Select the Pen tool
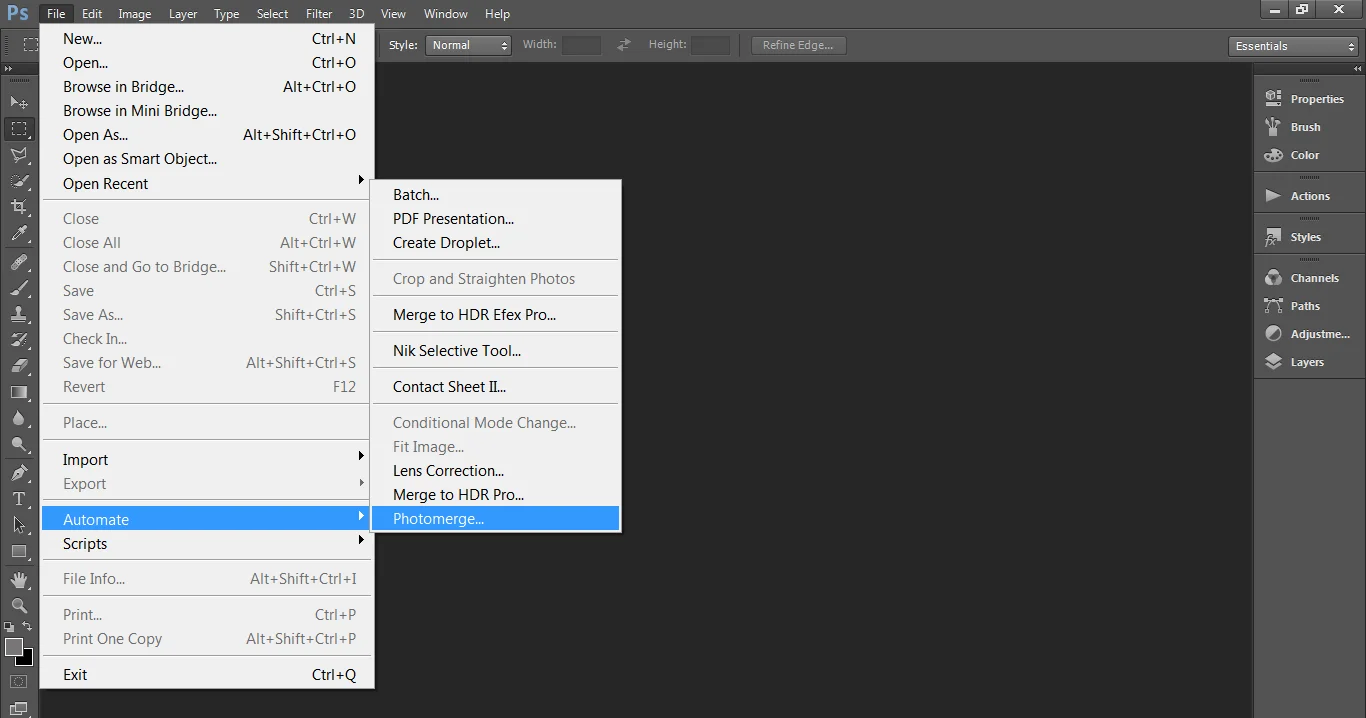The height and width of the screenshot is (718, 1366). pyautogui.click(x=19, y=473)
